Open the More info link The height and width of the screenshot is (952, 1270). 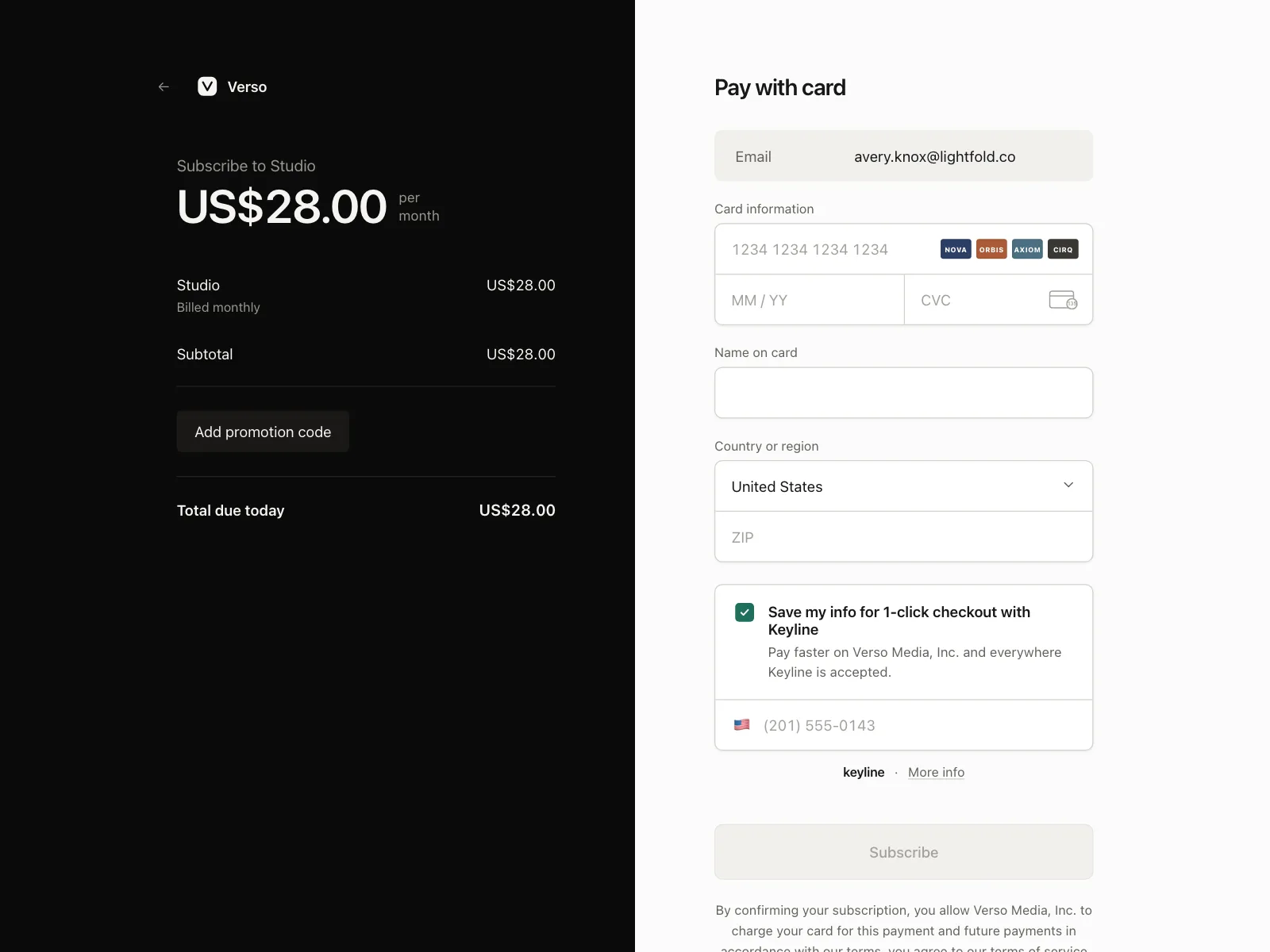pyautogui.click(x=936, y=773)
